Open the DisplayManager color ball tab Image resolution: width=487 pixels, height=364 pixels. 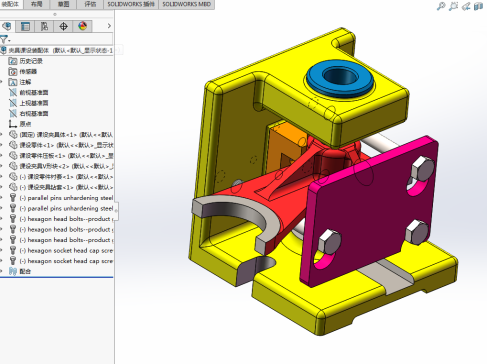82,26
